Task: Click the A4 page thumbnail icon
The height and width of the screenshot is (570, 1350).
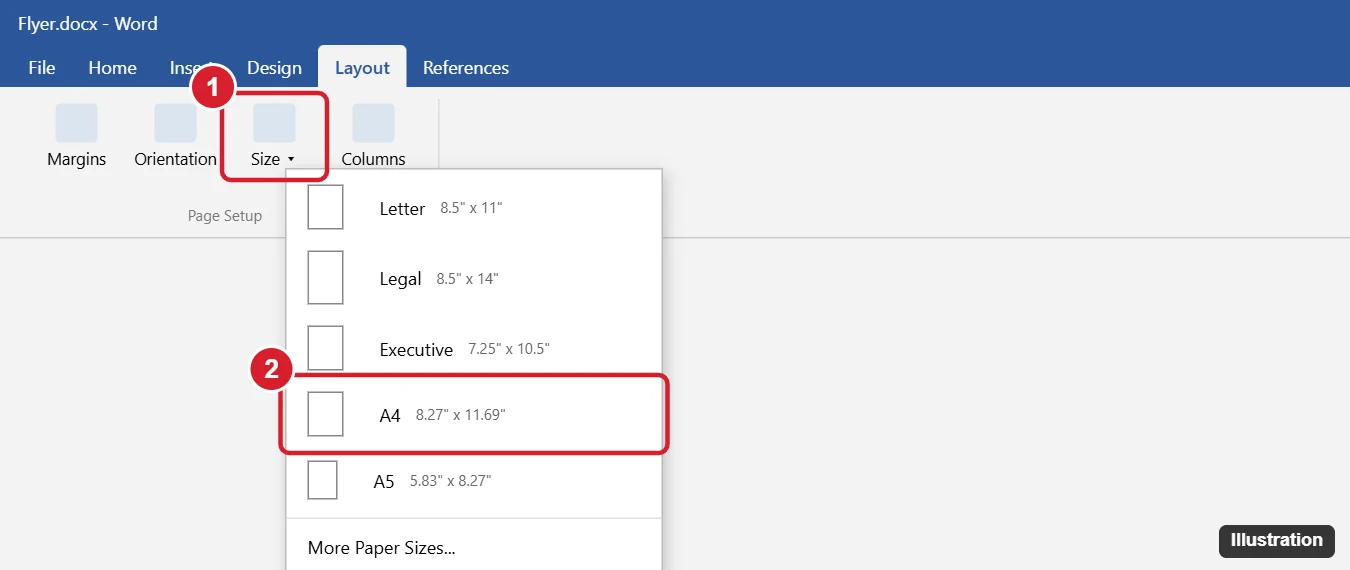Action: (x=325, y=414)
